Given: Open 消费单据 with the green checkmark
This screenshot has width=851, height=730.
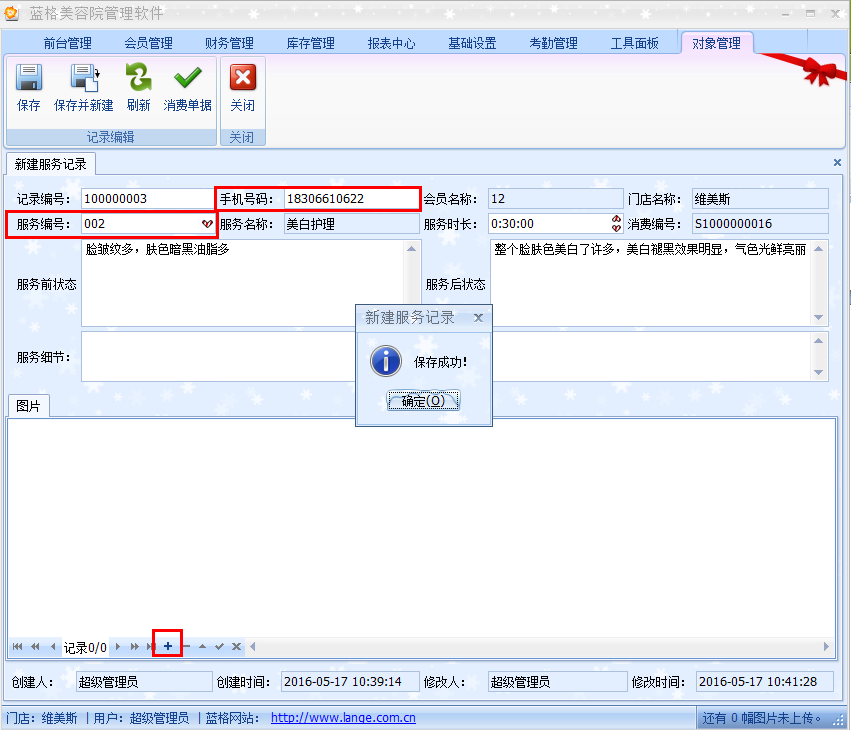Looking at the screenshot, I should (187, 77).
